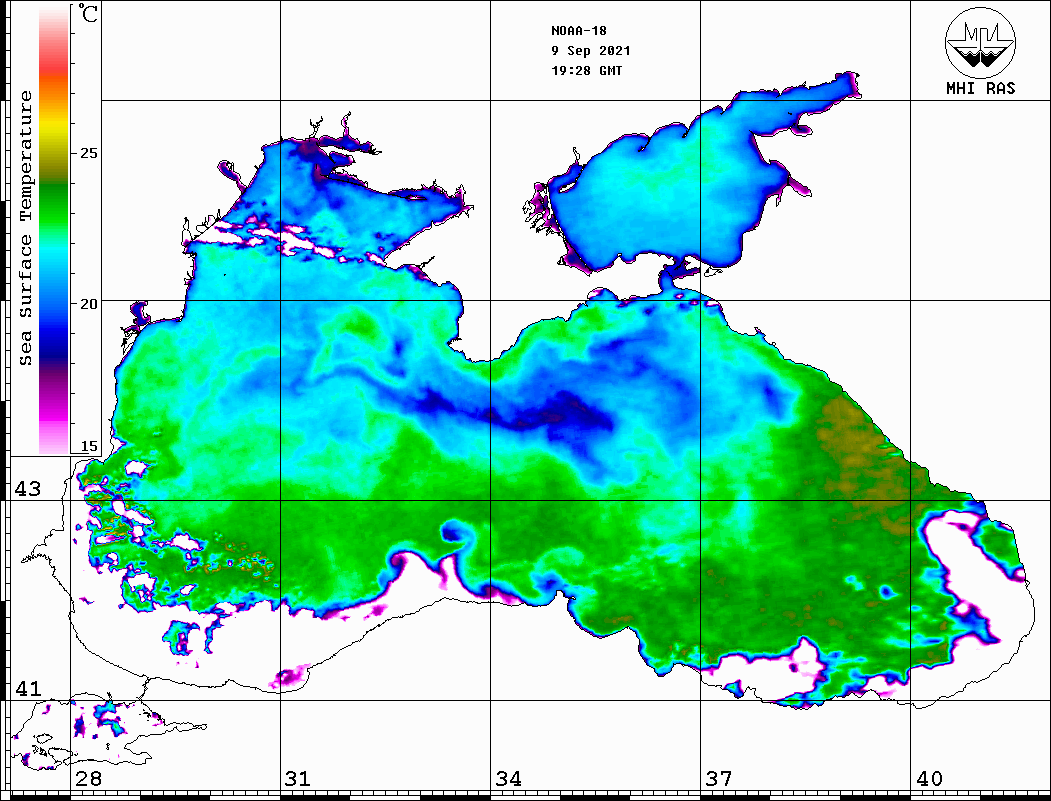
Task: Select the 25 mark on temperature scale
Action: (x=88, y=154)
